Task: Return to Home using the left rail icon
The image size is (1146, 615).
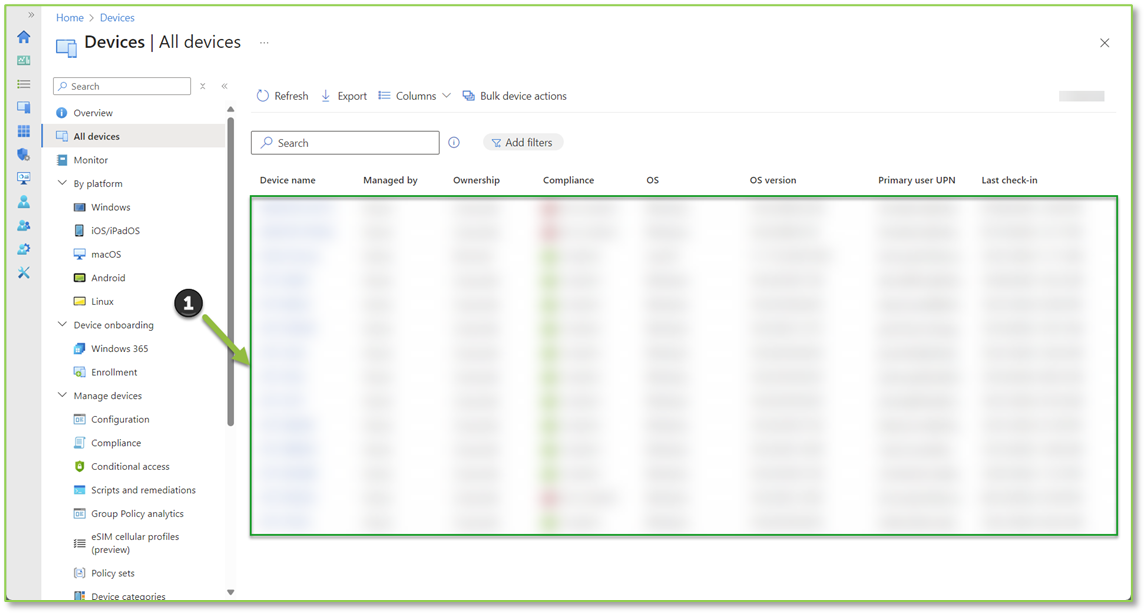Action: point(23,36)
